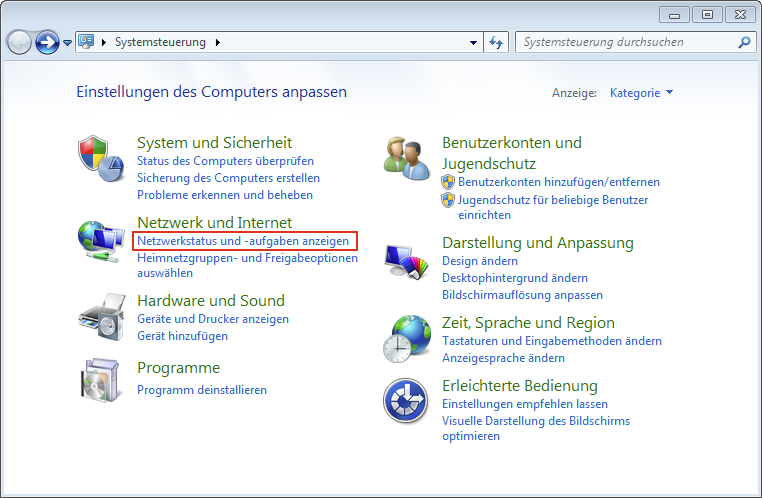Viewport: 762px width, 498px height.
Task: Open Zeit, Sprache und Region heading
Action: click(x=528, y=323)
